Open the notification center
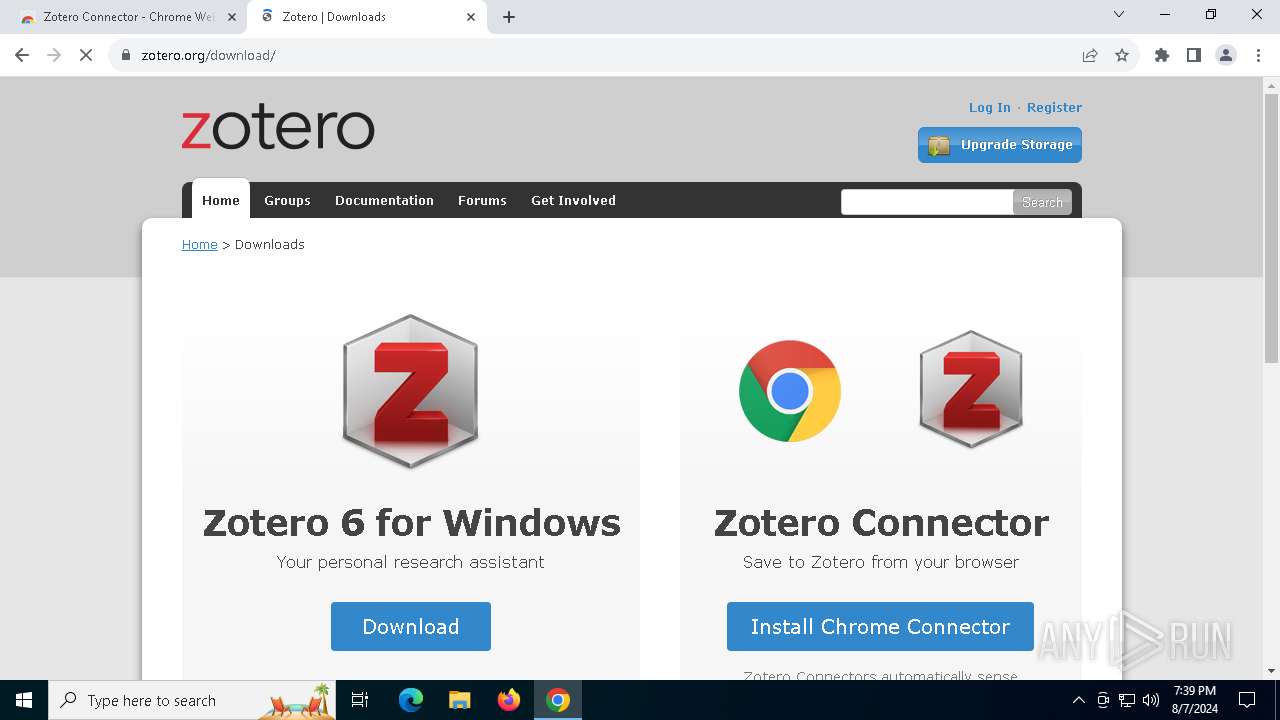1280x720 pixels. (x=1247, y=700)
